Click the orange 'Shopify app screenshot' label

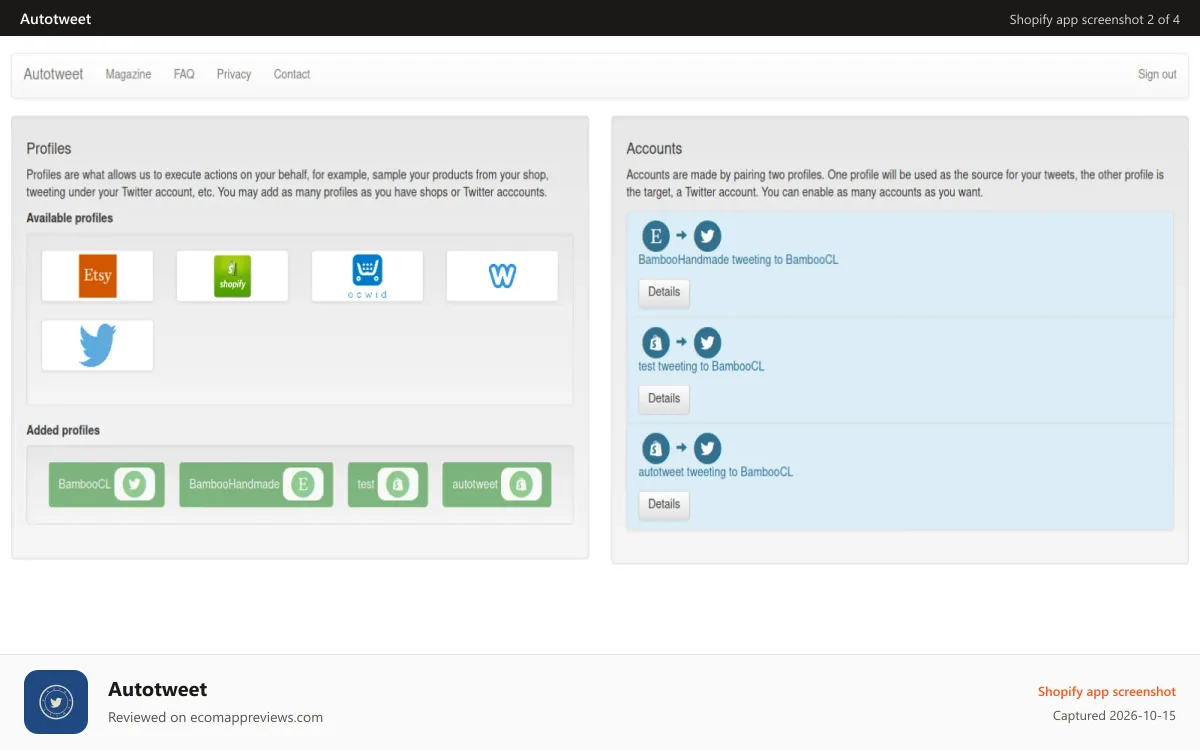tap(1107, 692)
